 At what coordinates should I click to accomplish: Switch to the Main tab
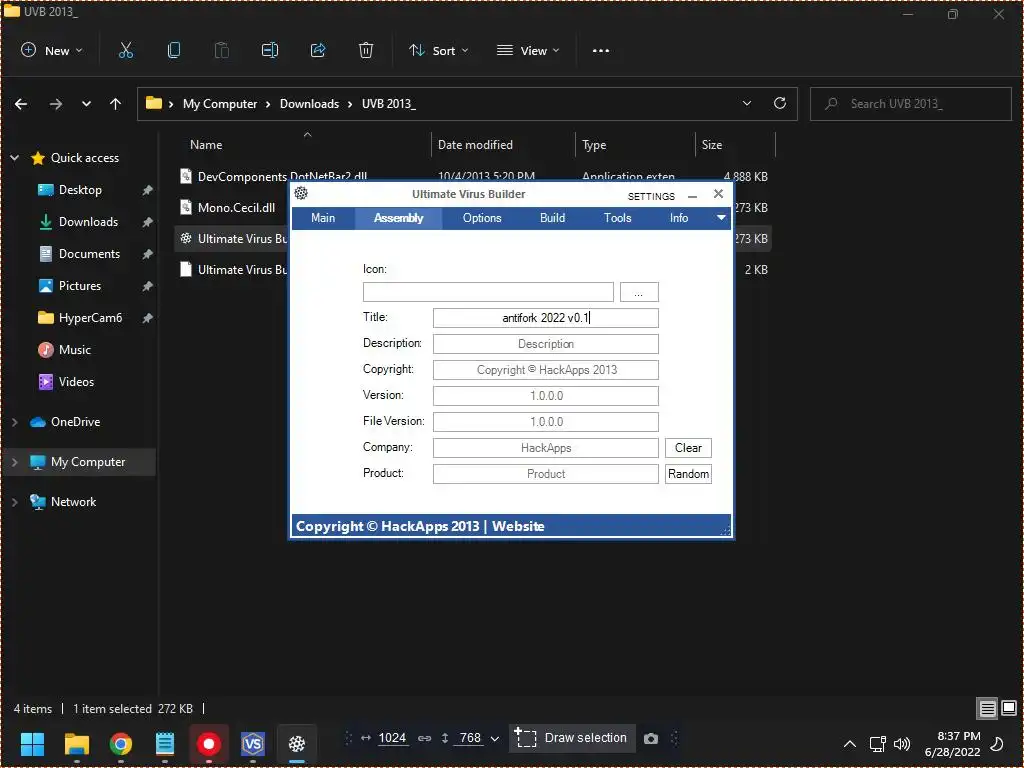(x=323, y=218)
